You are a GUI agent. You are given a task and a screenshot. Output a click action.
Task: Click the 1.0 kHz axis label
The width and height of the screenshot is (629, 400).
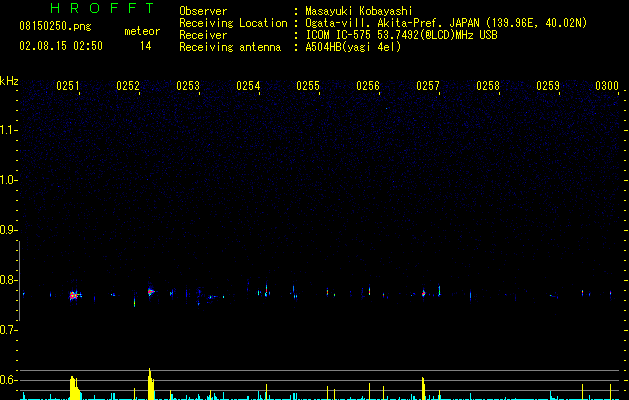tap(7, 180)
